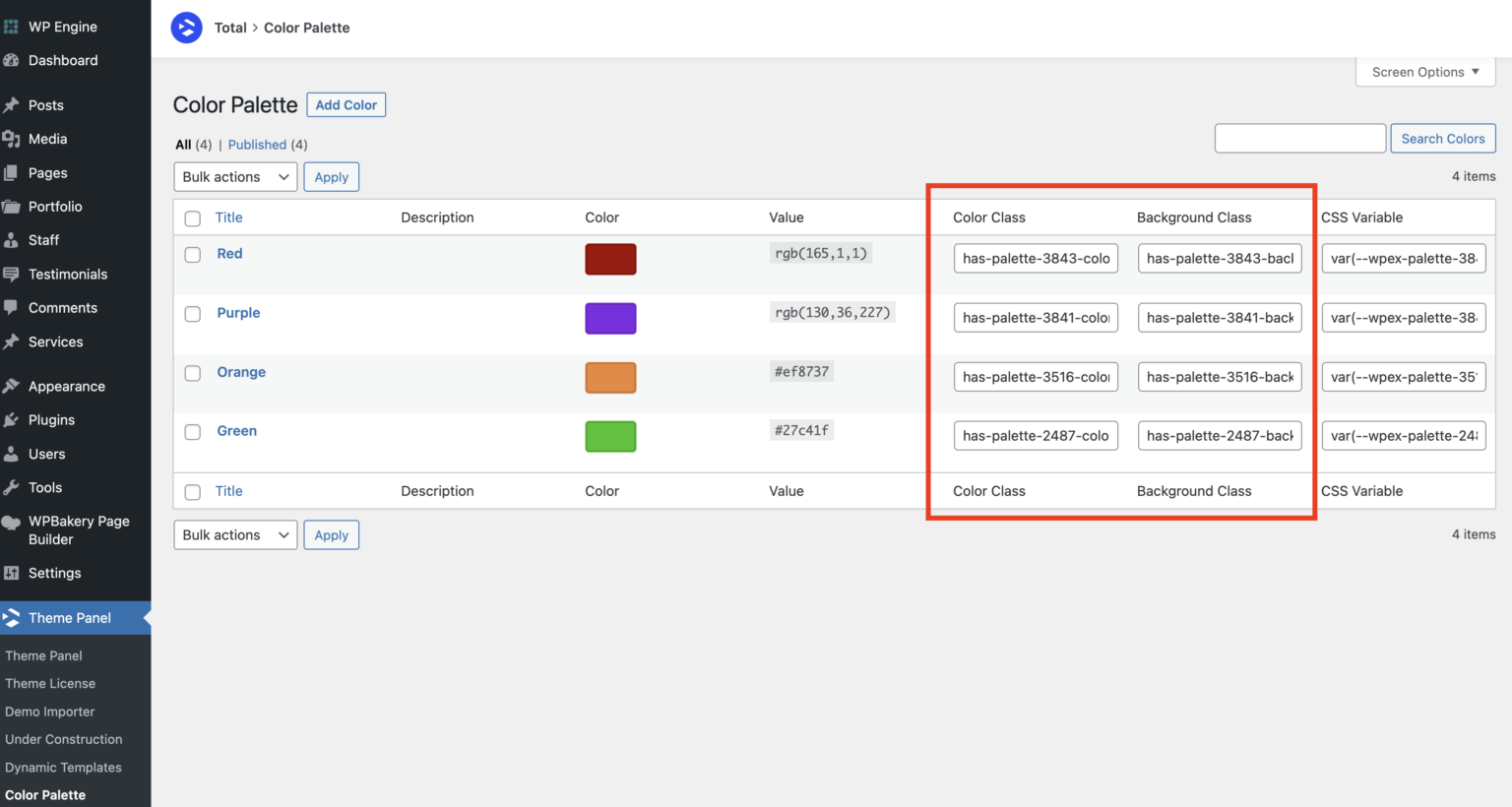1512x807 pixels.
Task: Open the Media library from the sidebar
Action: click(x=13, y=139)
